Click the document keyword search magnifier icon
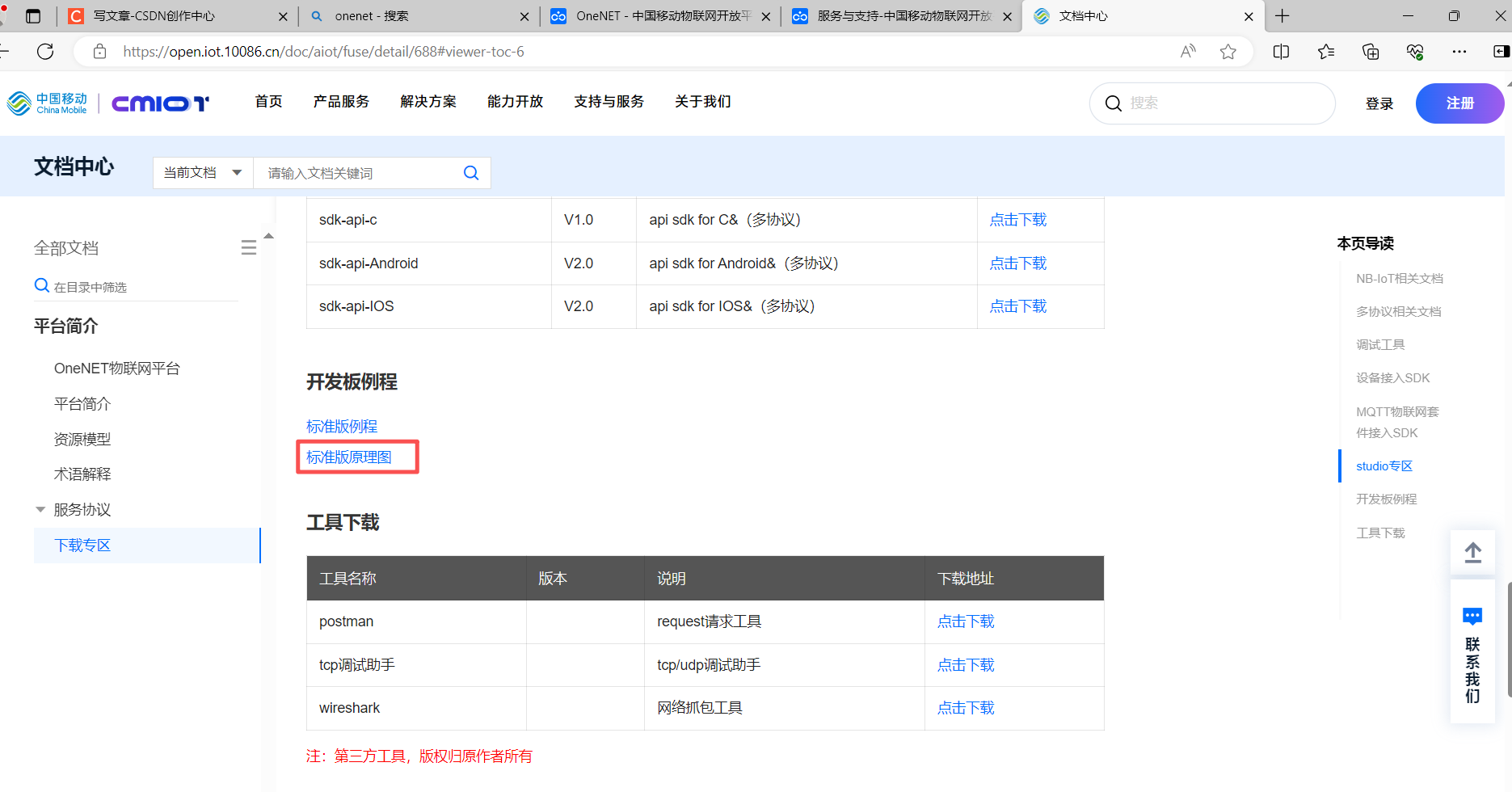Viewport: 1512px width, 792px height. [x=471, y=173]
